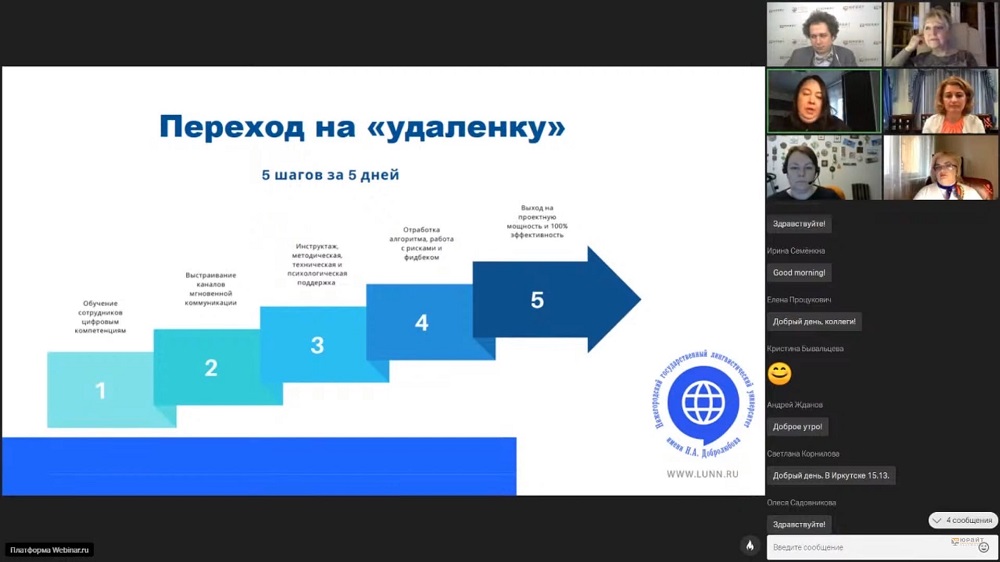Click chat author name Олеся Садовникова
1000x562 pixels.
pyautogui.click(x=802, y=503)
